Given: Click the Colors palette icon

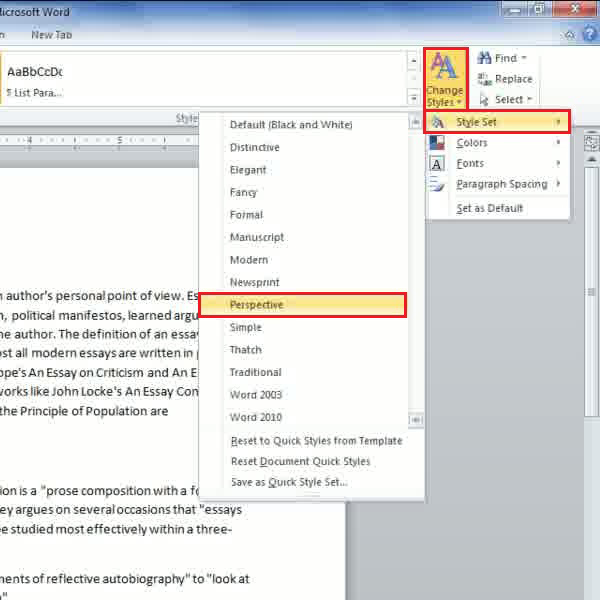Looking at the screenshot, I should [437, 143].
